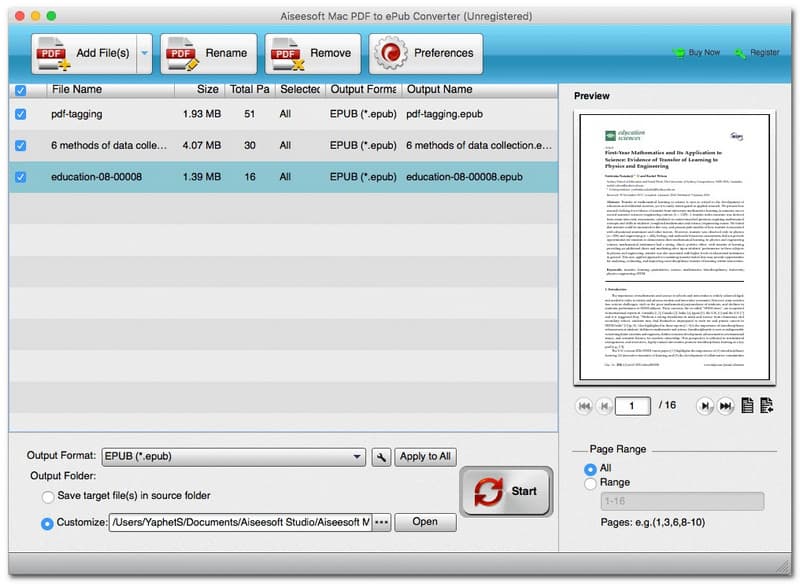Click the Buy Now cart link

pos(697,52)
